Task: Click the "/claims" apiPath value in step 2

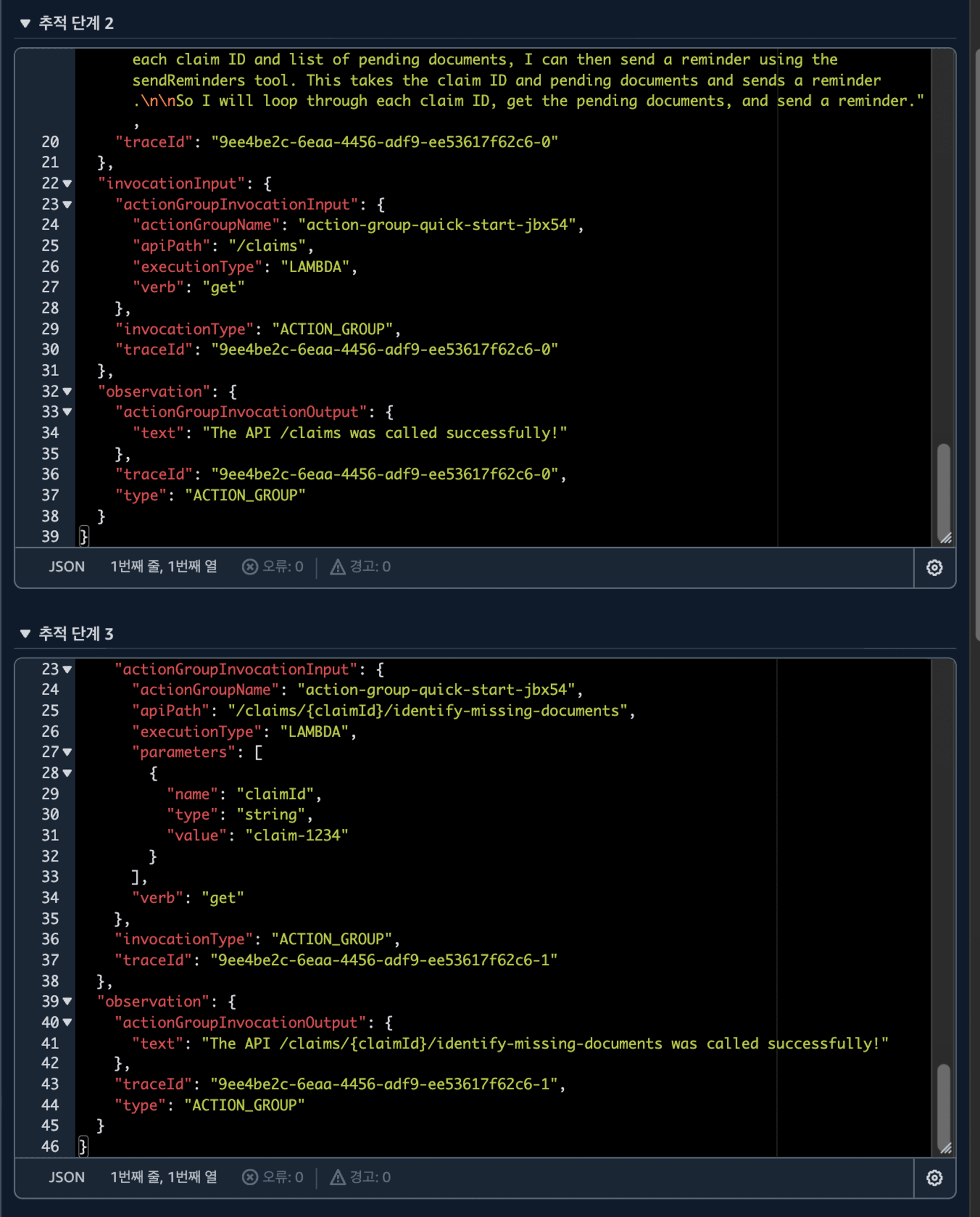Action: [266, 246]
